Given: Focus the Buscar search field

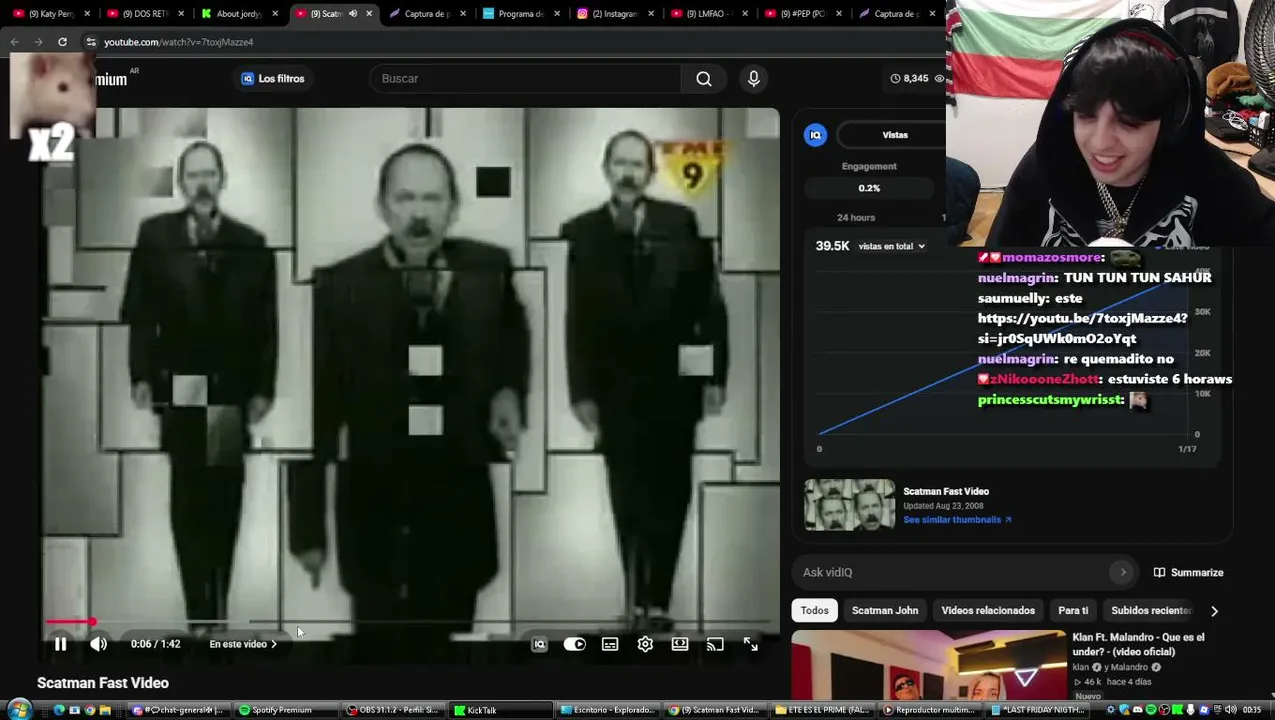Looking at the screenshot, I should [x=525, y=79].
